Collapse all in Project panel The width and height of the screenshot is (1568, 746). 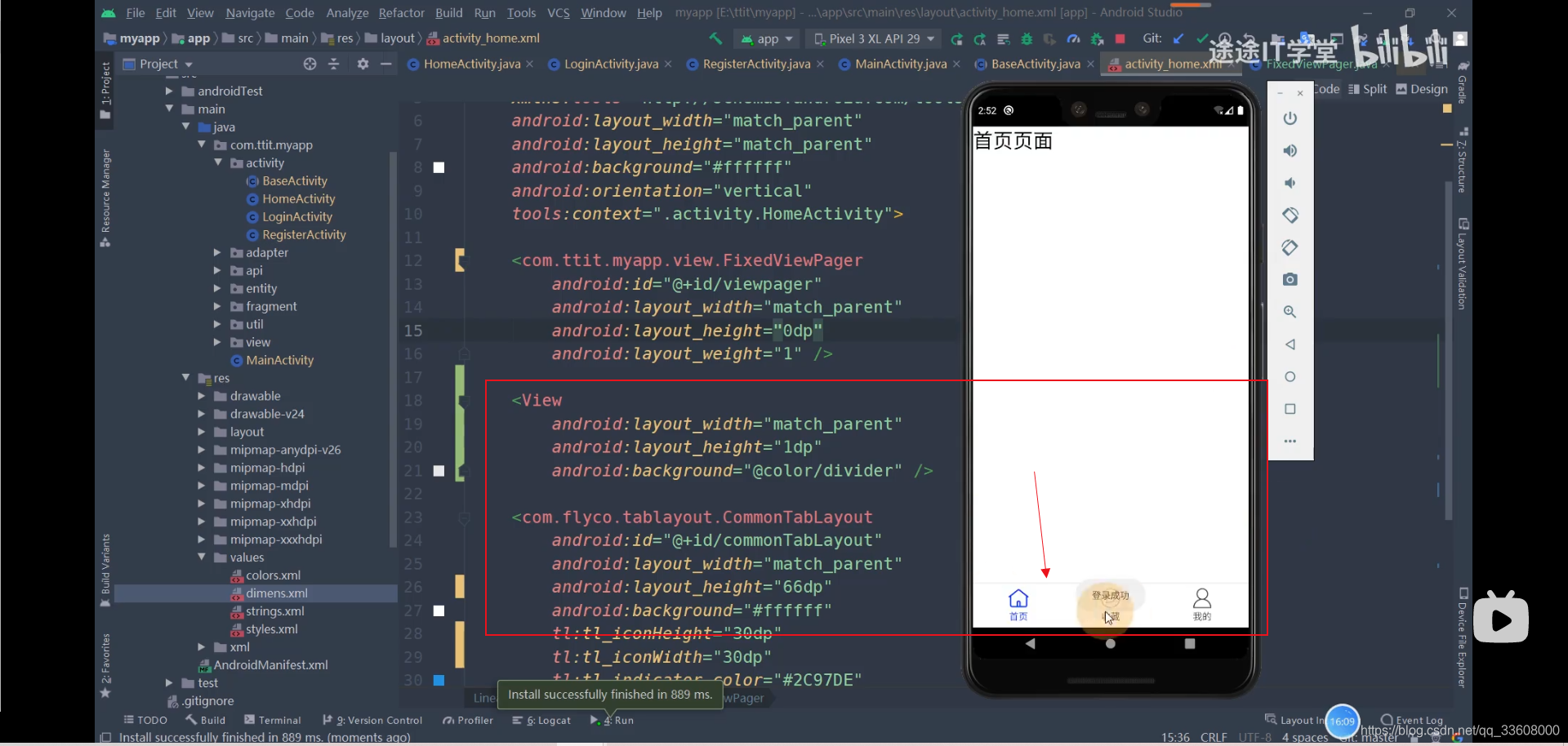coord(333,64)
